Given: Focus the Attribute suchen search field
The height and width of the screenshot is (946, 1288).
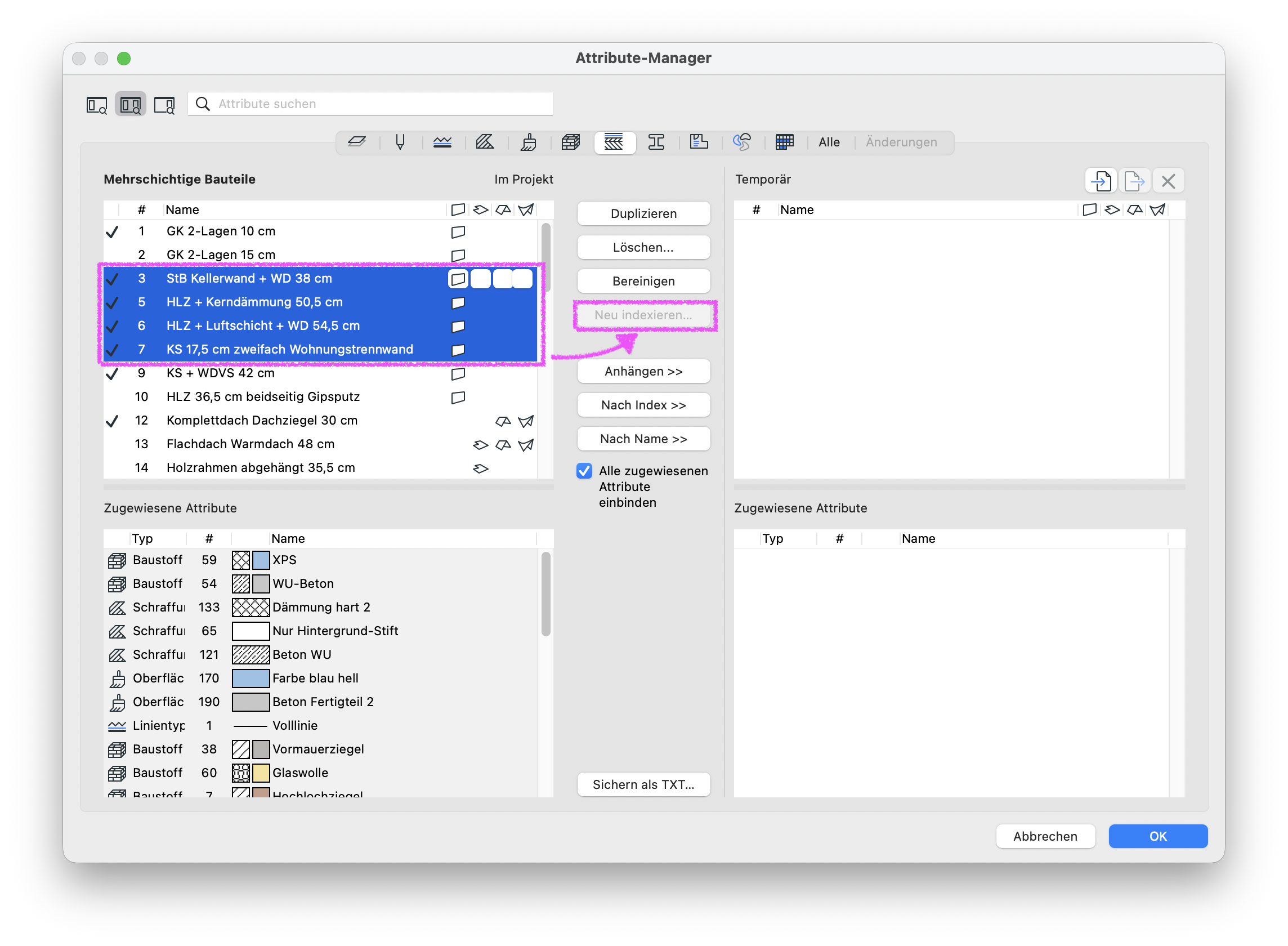Looking at the screenshot, I should [370, 104].
